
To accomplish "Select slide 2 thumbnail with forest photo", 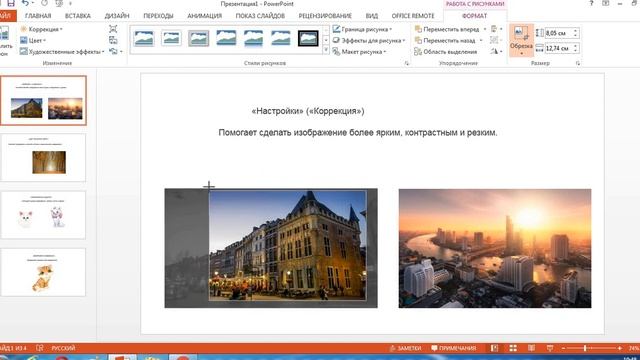I will 44,158.
